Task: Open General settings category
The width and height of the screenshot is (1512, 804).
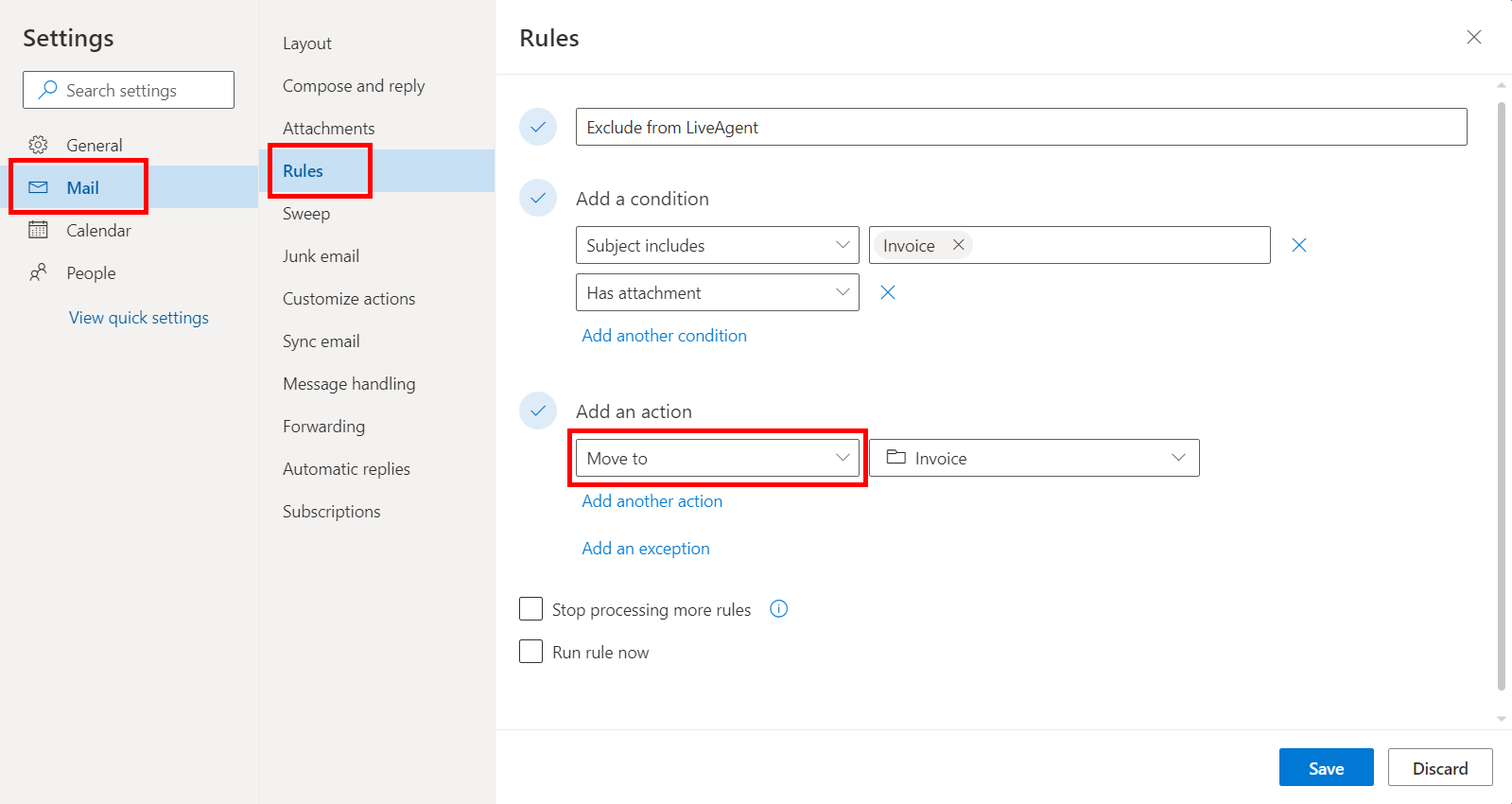Action: coord(130,145)
